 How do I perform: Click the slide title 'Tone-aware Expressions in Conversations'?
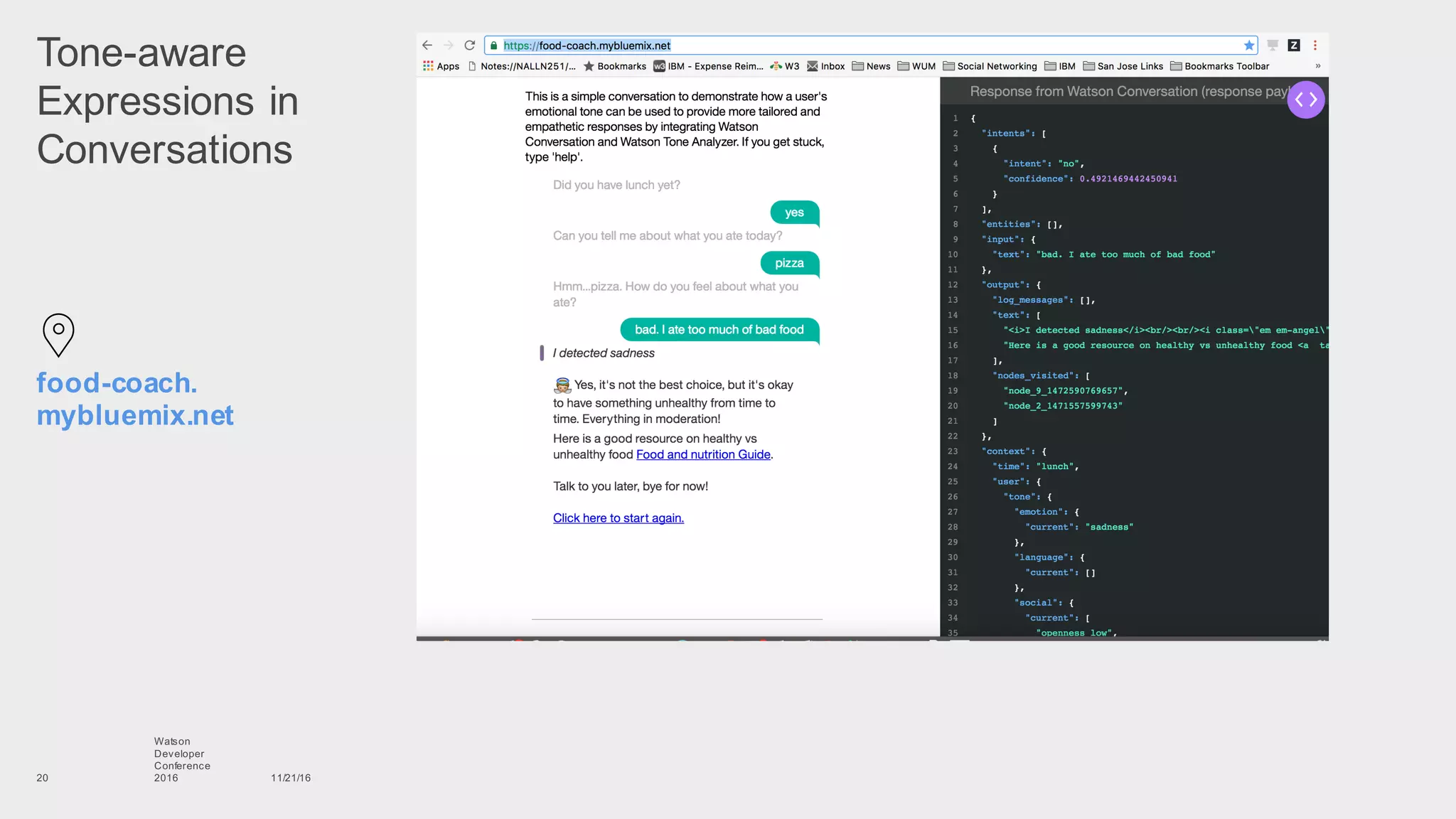click(167, 101)
